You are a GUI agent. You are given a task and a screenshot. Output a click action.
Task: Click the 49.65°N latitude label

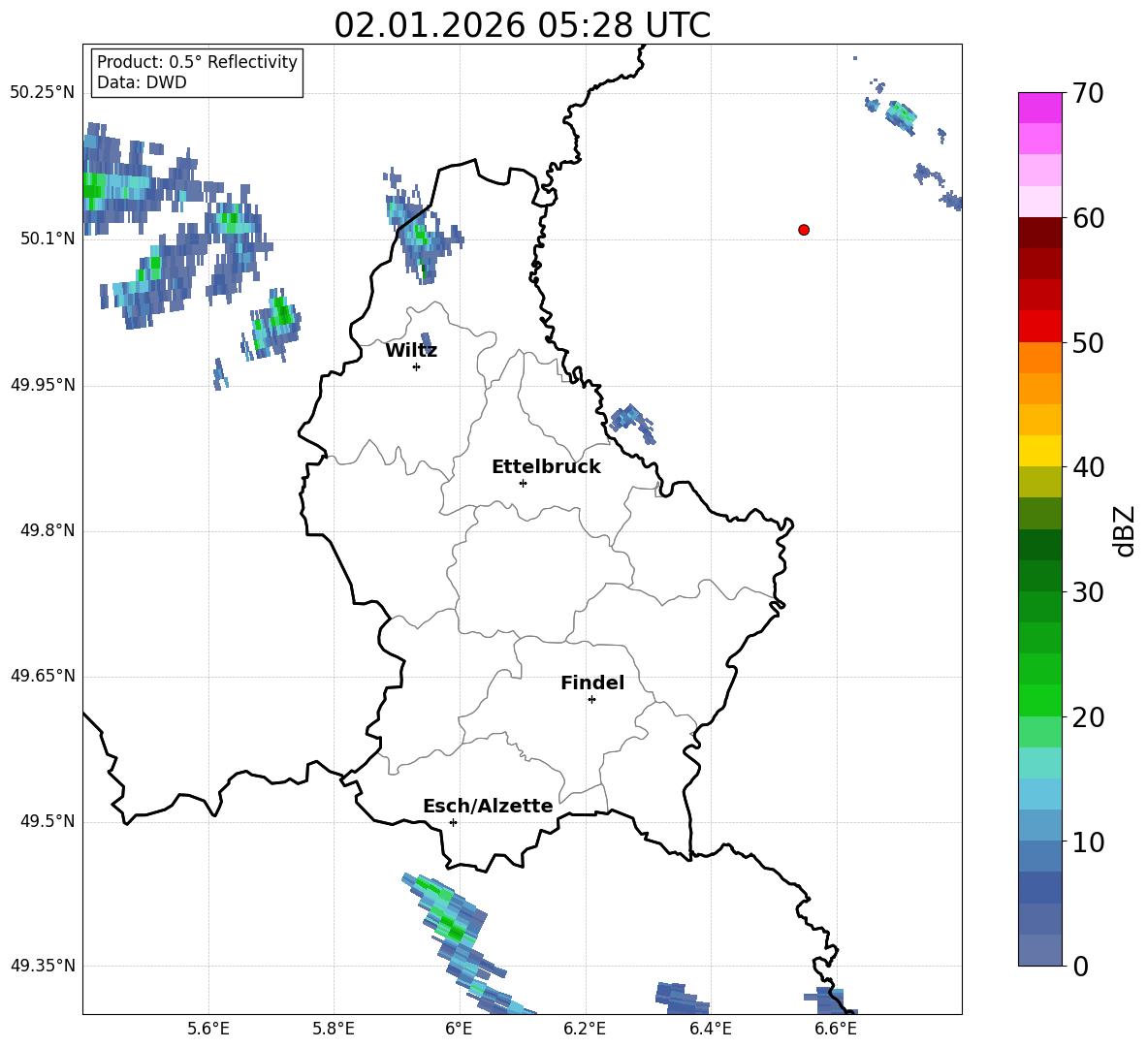click(x=43, y=676)
